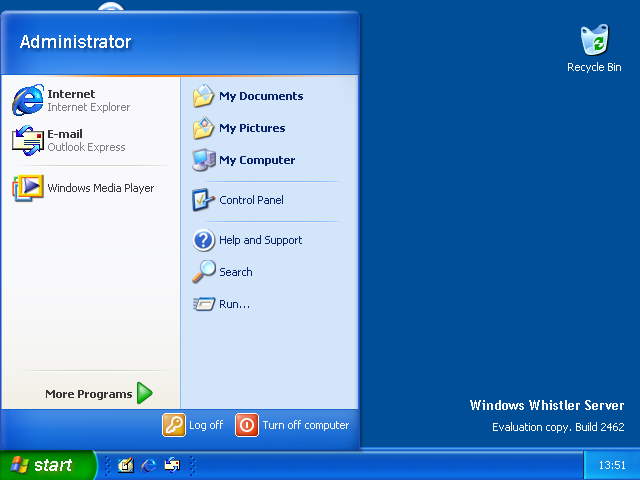Viewport: 640px width, 480px height.
Task: Click the Log off key icon
Action: point(174,425)
